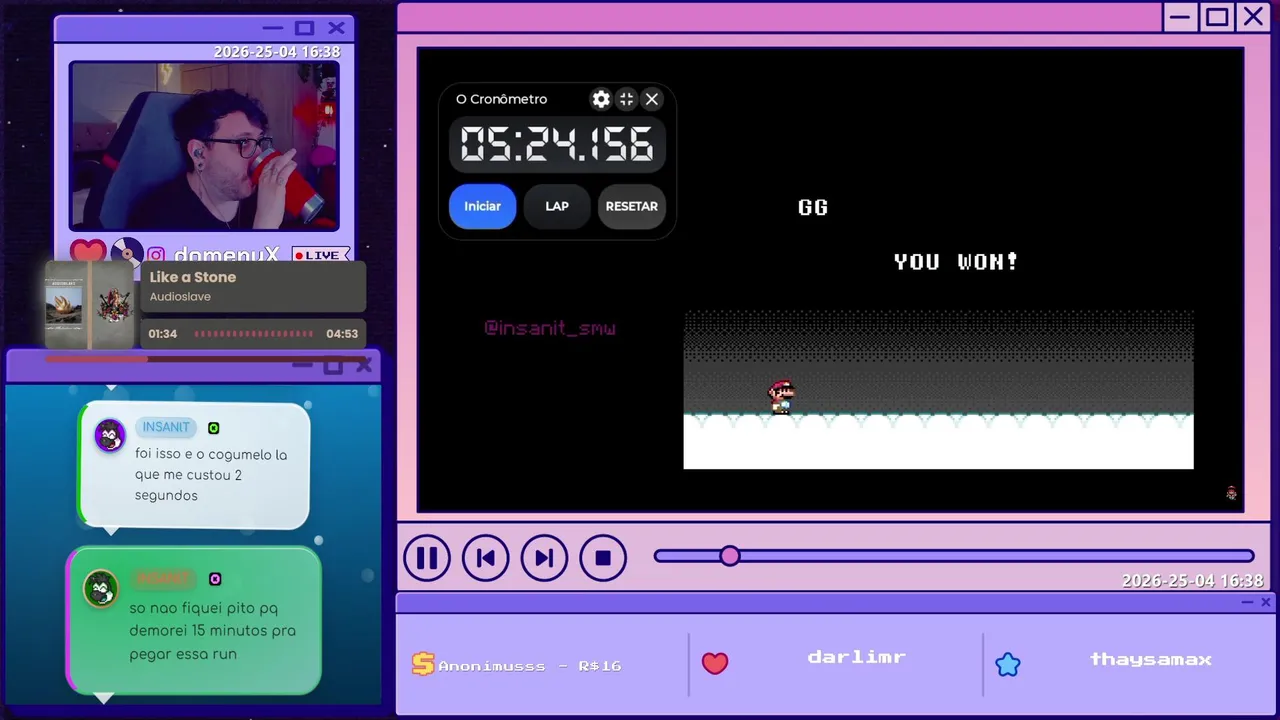1280x720 pixels.
Task: Click the GG text in the game
Action: [813, 207]
